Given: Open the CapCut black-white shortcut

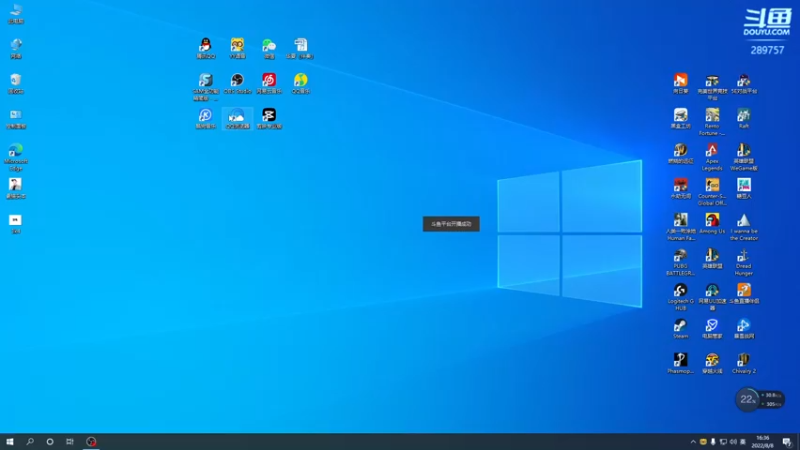Looking at the screenshot, I should tap(269, 118).
